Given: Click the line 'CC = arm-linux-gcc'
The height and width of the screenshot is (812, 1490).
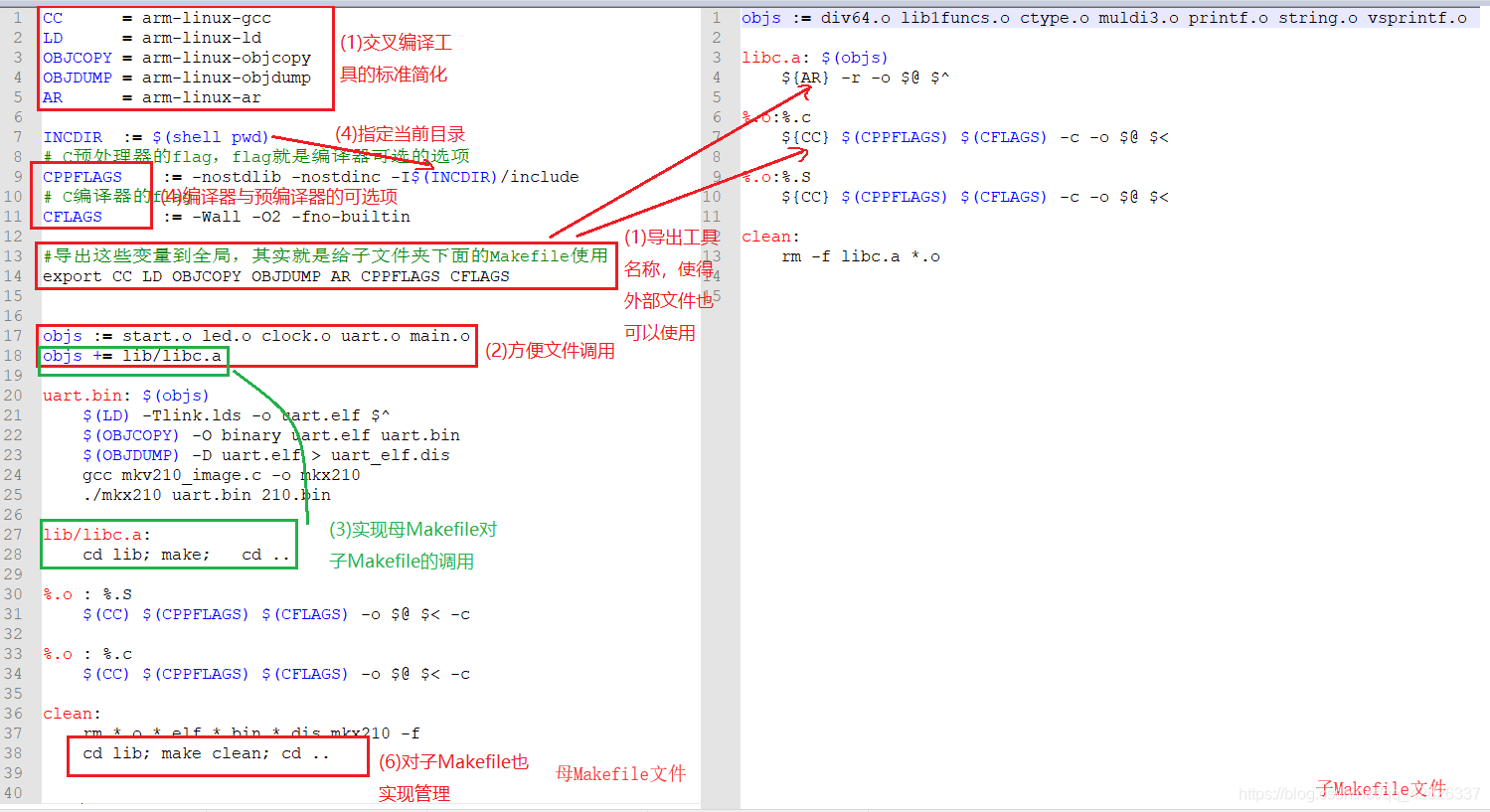Looking at the screenshot, I should (157, 18).
